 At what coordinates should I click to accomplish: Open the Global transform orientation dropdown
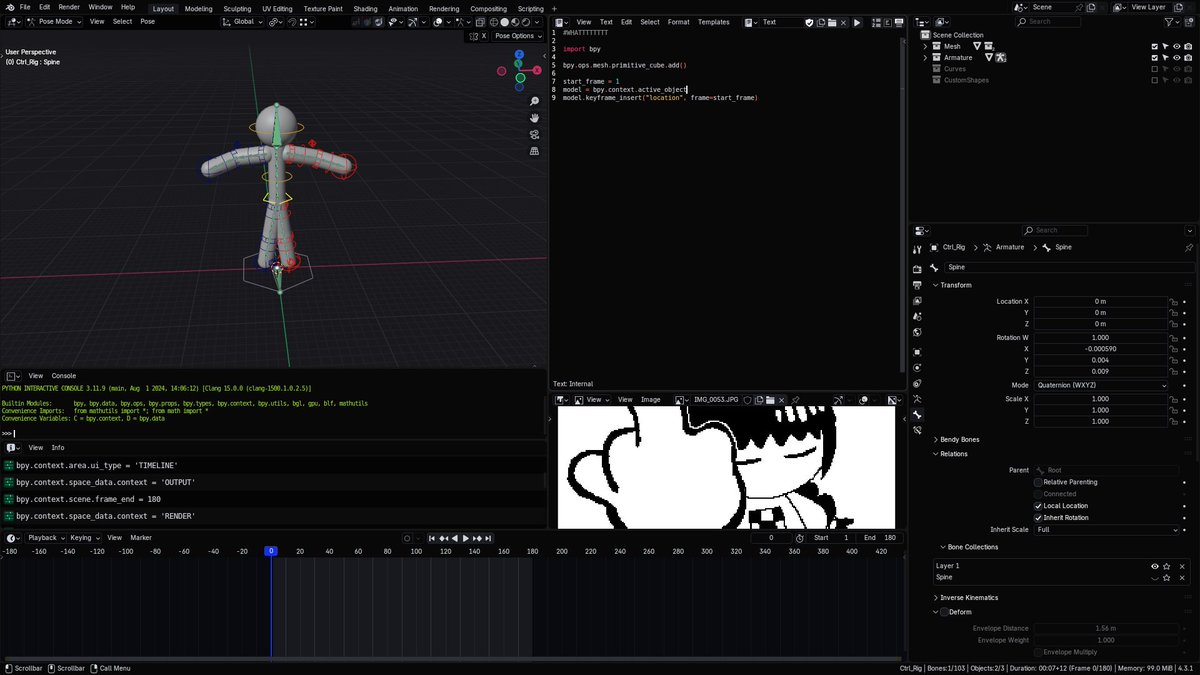[x=240, y=22]
